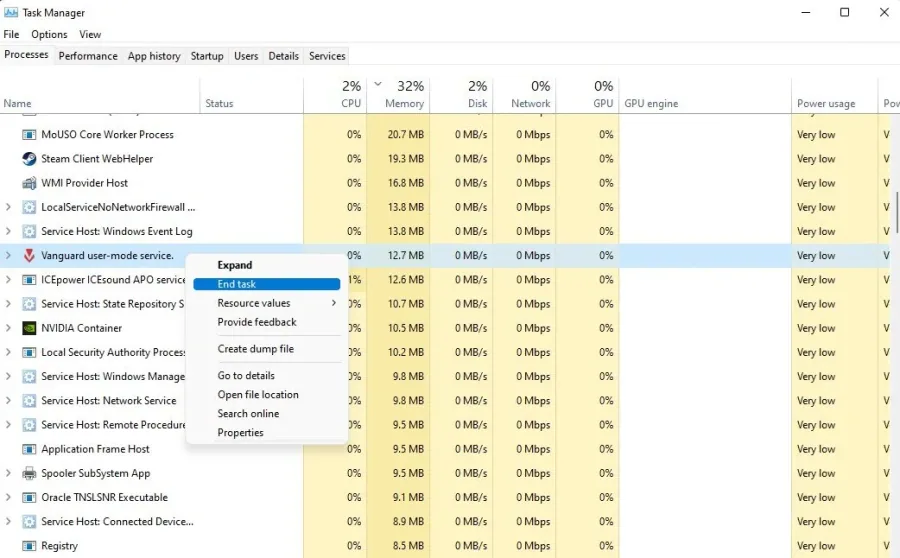Click the Windows Event Log service gear icon
The height and width of the screenshot is (558, 900).
(29, 231)
